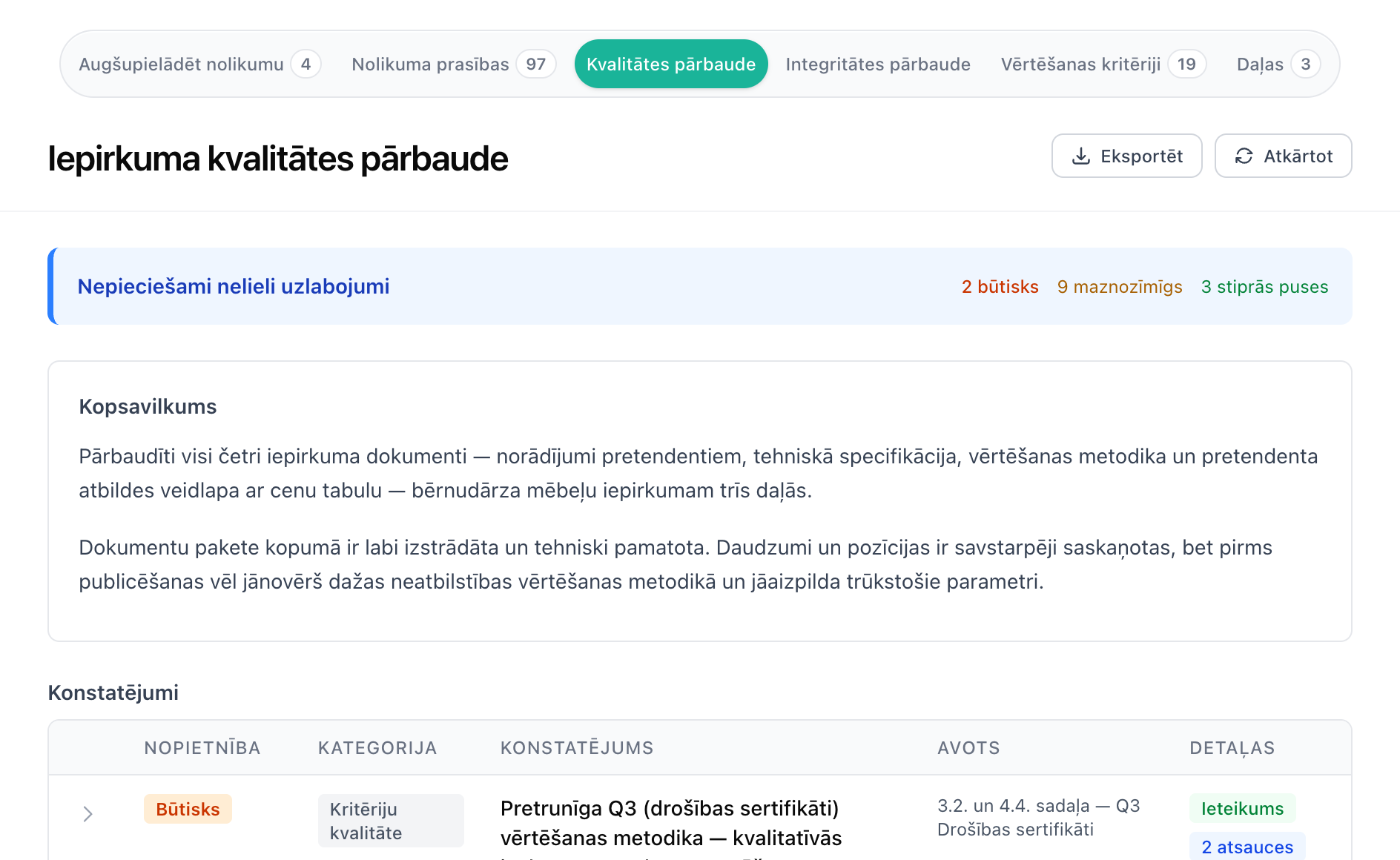Click the KONSTATĒJUMS column header
The image size is (1400, 860).
tap(577, 748)
